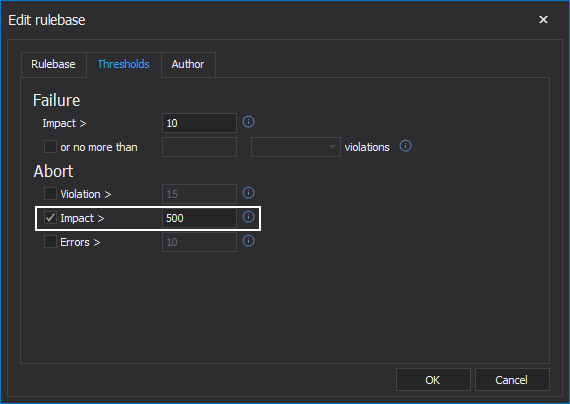
Task: Click the Cancel button
Action: point(512,380)
